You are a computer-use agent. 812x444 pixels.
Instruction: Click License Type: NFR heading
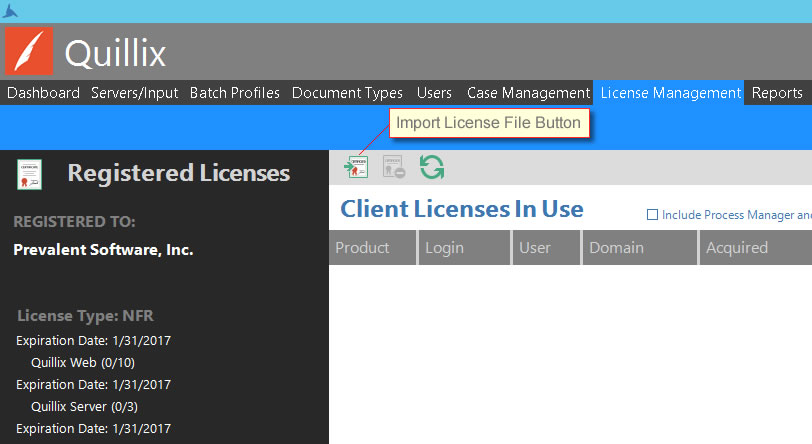tap(85, 316)
